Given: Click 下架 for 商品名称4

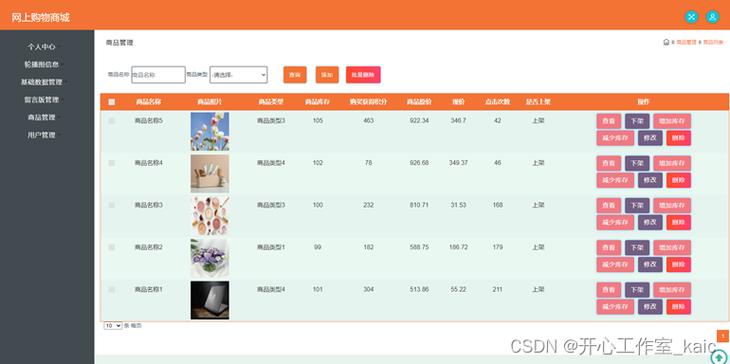Looking at the screenshot, I should (637, 163).
